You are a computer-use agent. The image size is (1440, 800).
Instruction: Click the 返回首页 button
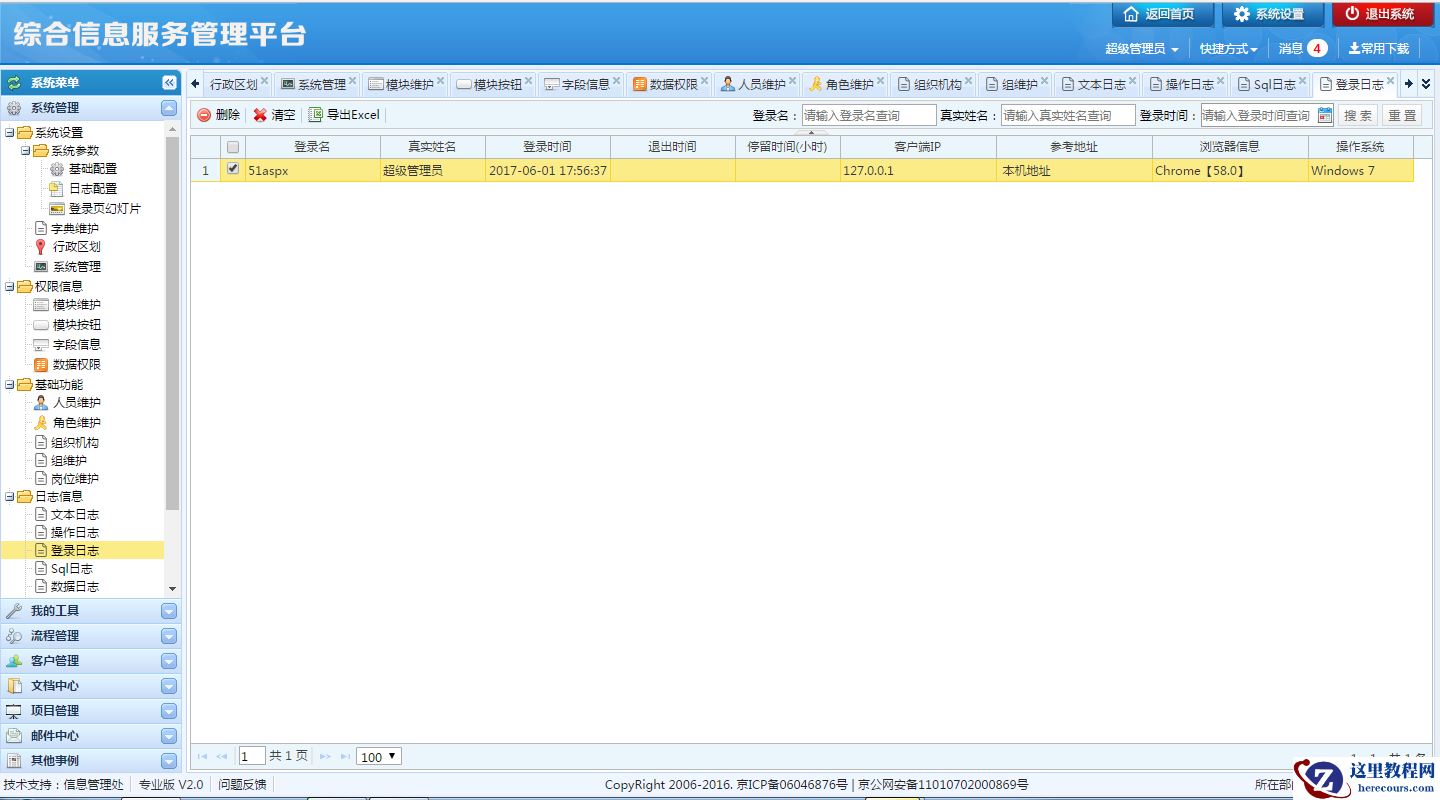(x=1162, y=14)
